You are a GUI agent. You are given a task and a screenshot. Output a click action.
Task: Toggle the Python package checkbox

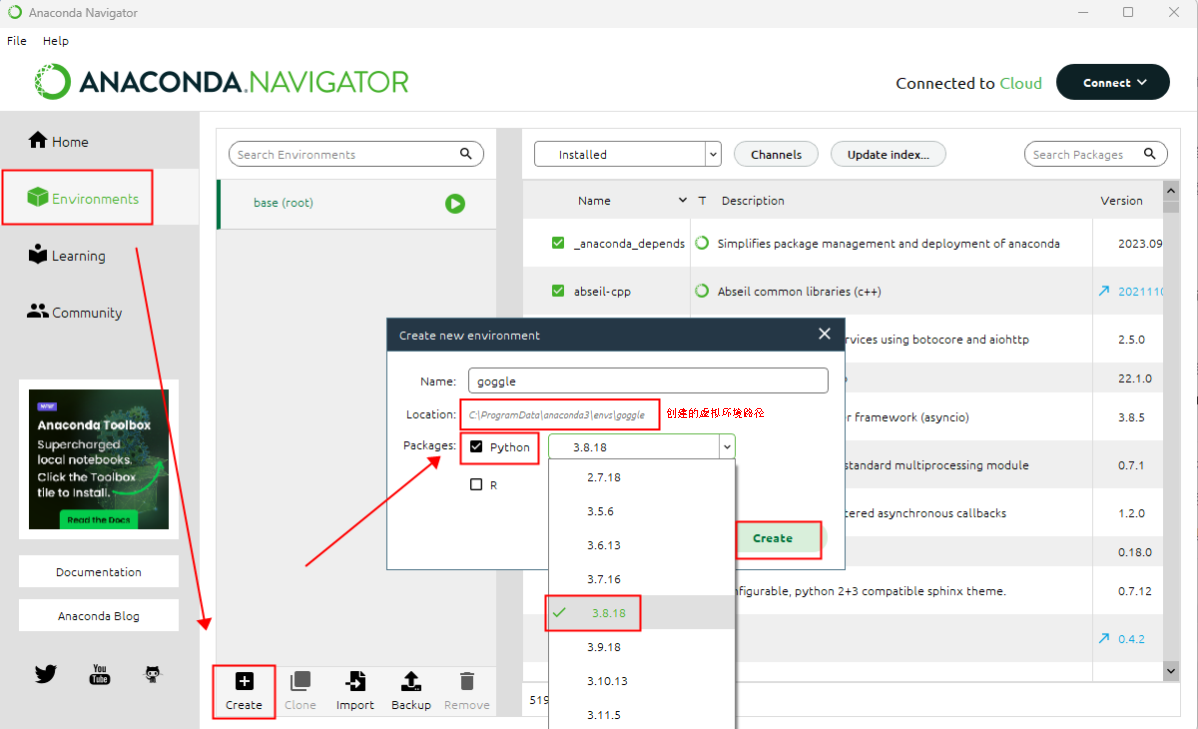coord(476,446)
